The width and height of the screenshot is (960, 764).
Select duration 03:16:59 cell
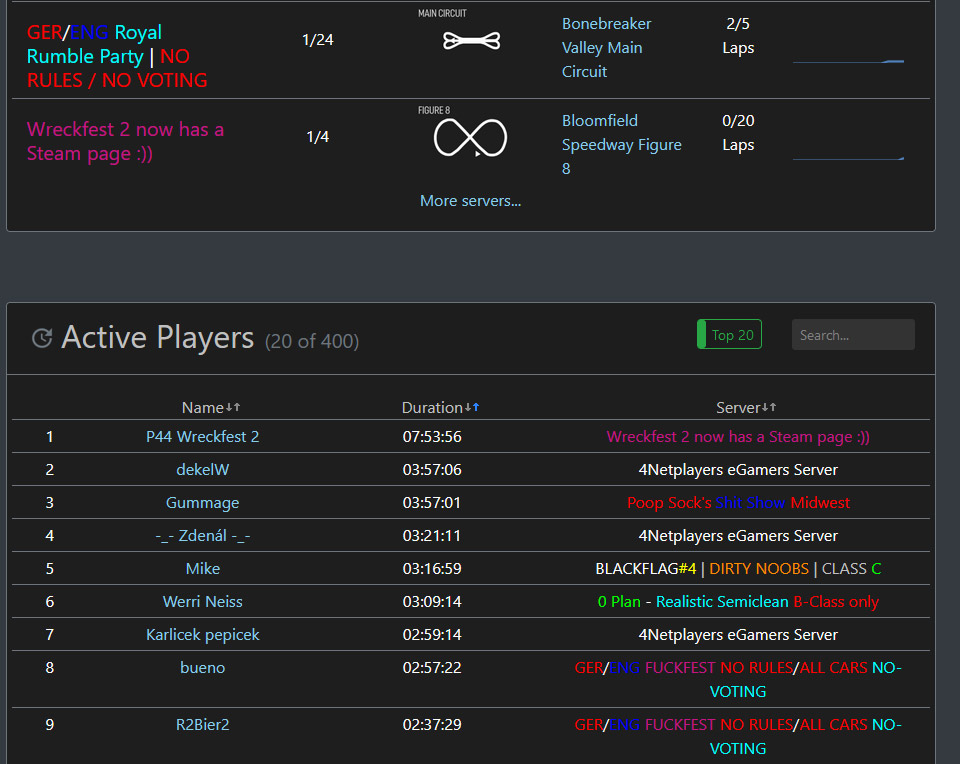click(x=432, y=569)
